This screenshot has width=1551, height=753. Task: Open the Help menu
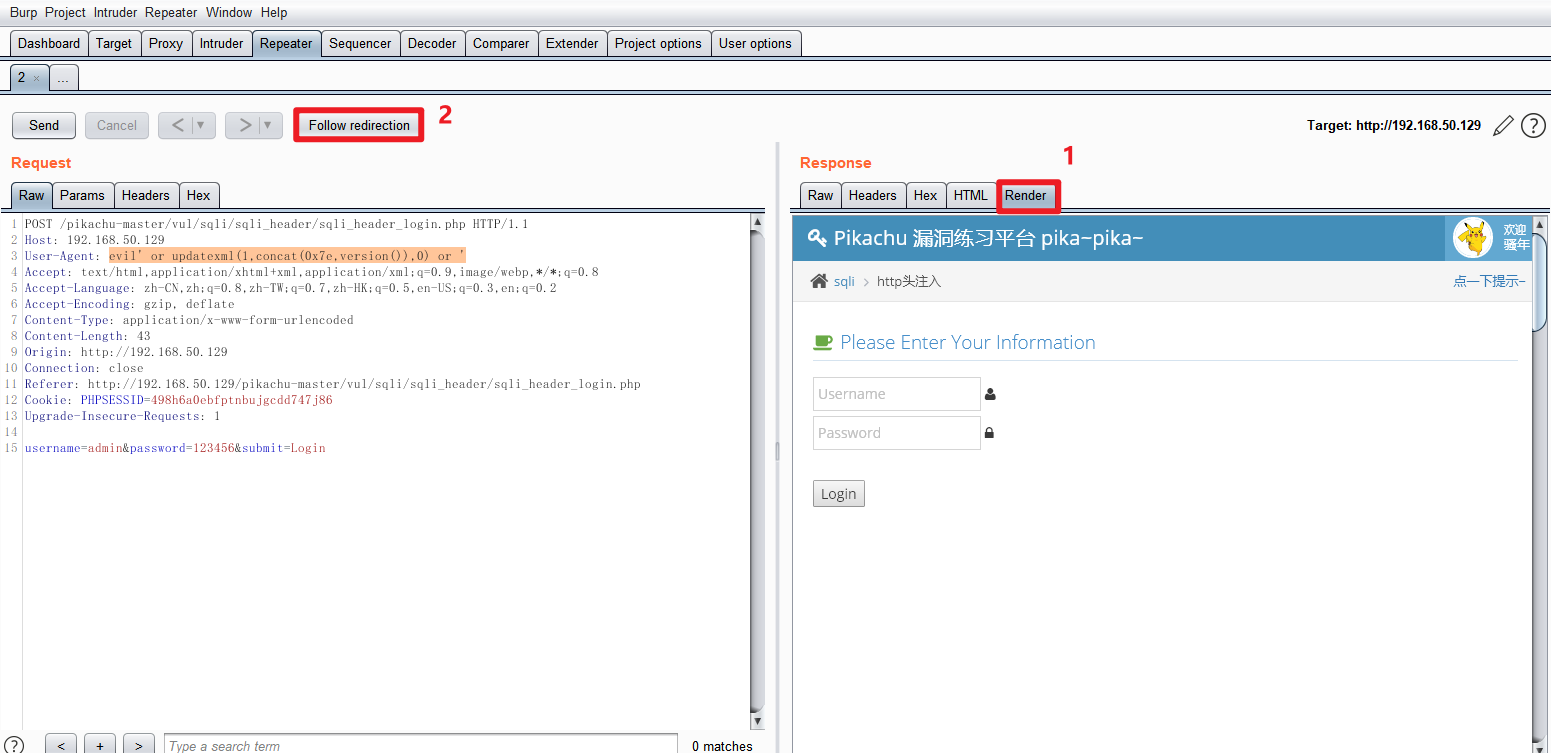(273, 13)
